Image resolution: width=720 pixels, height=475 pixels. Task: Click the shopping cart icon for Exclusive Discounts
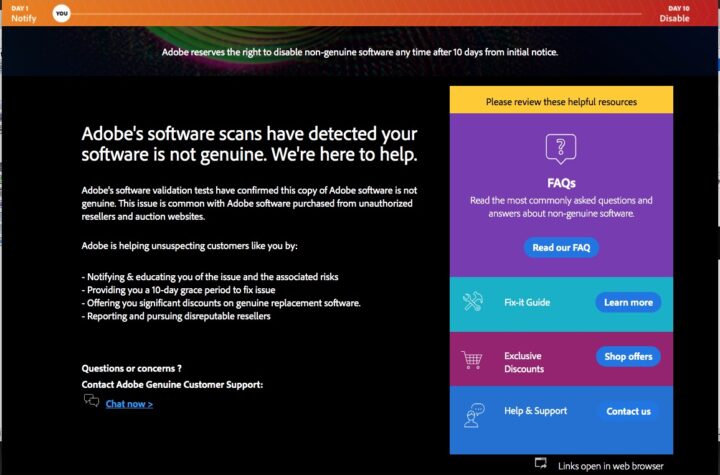(x=472, y=360)
